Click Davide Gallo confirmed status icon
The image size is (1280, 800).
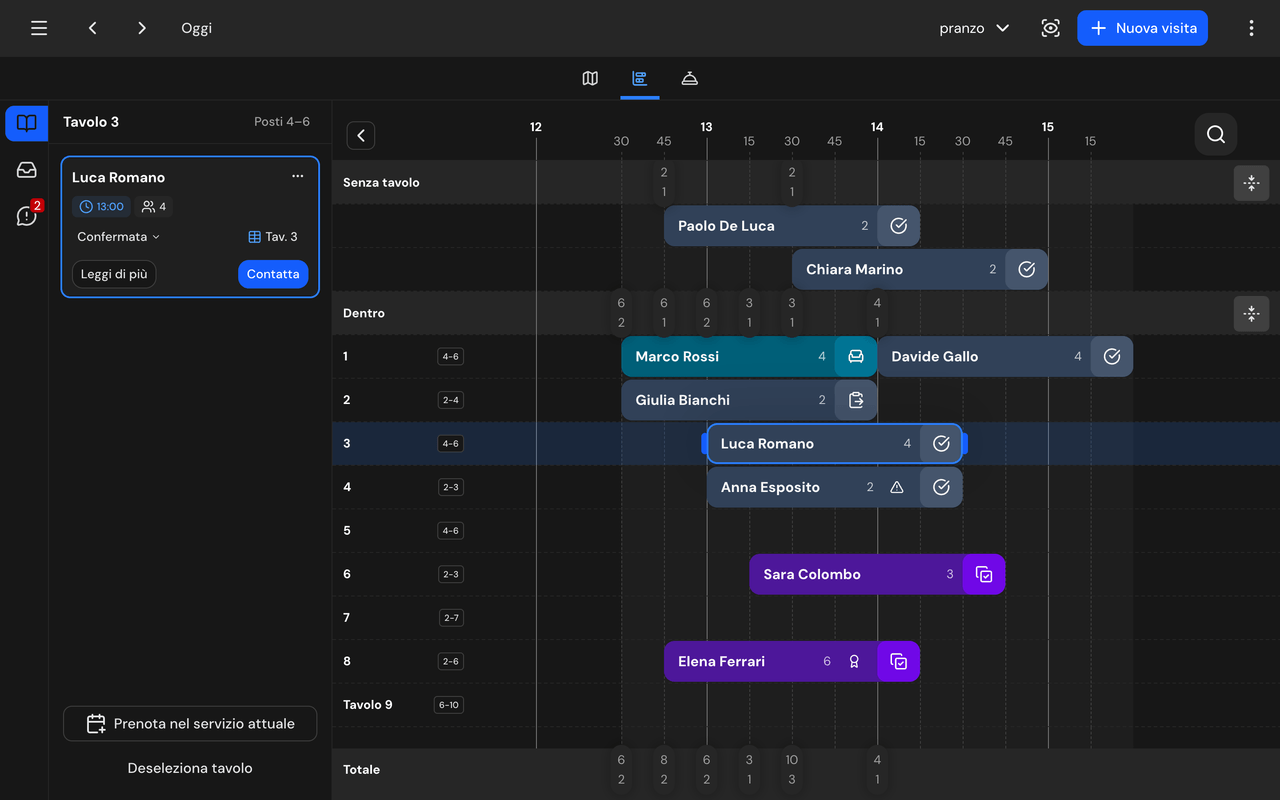(1112, 356)
